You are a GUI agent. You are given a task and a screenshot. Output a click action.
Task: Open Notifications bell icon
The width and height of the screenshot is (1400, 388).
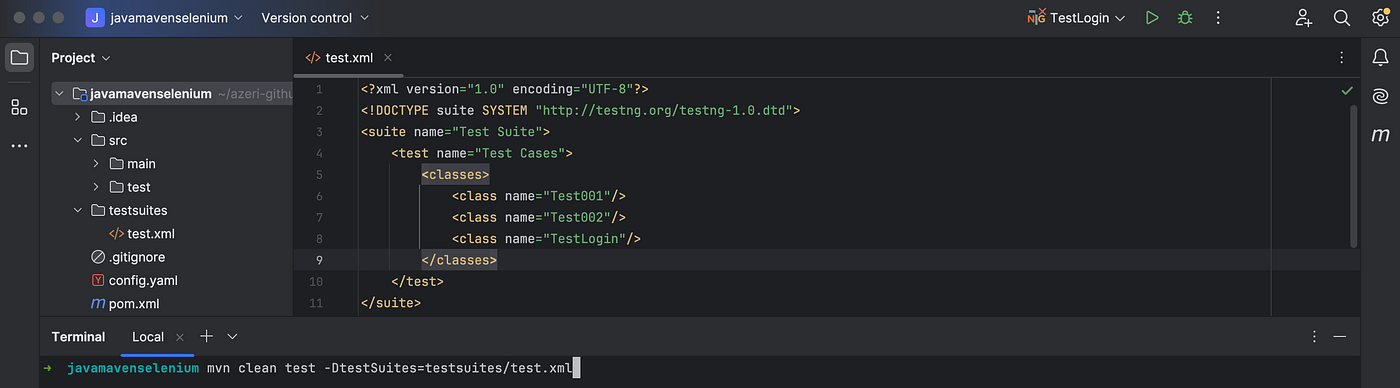coord(1380,58)
